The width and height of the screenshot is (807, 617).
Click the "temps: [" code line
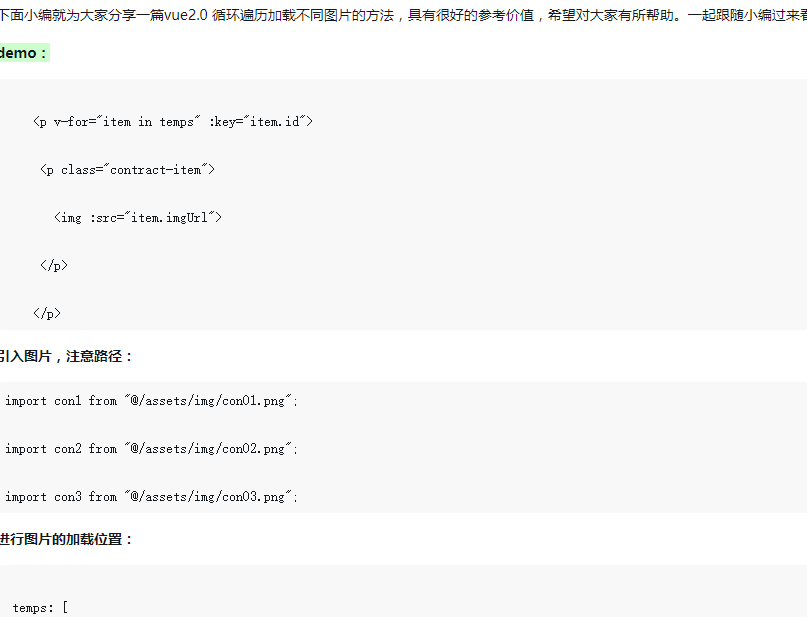click(x=40, y=608)
